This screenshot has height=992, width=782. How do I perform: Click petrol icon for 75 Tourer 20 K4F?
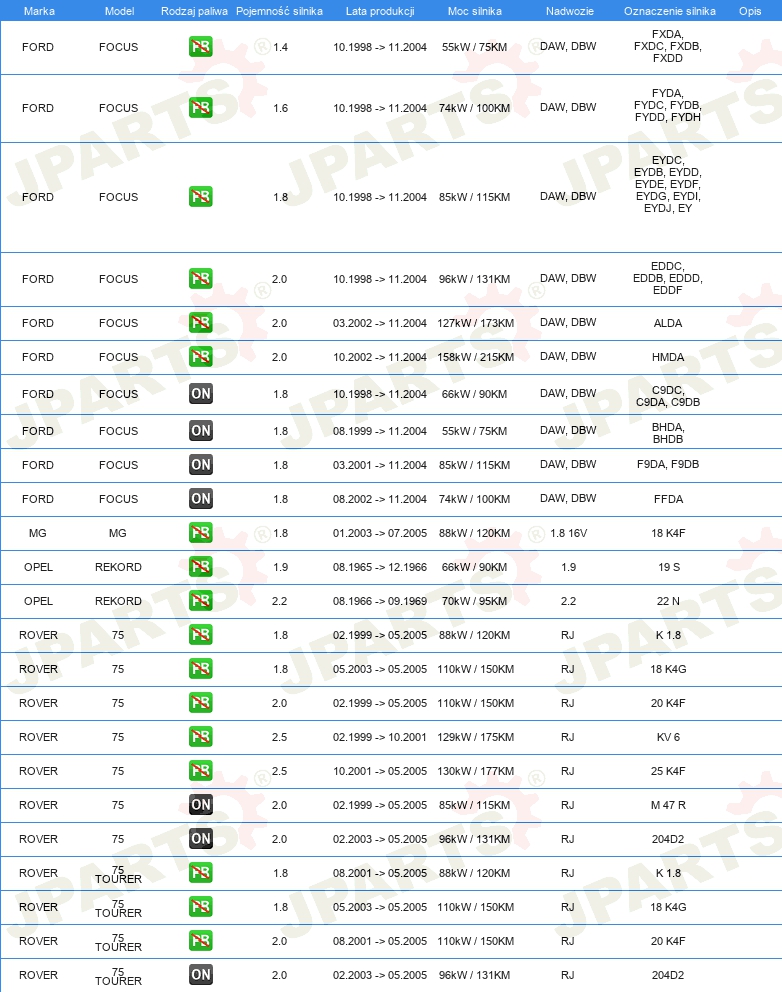click(201, 941)
